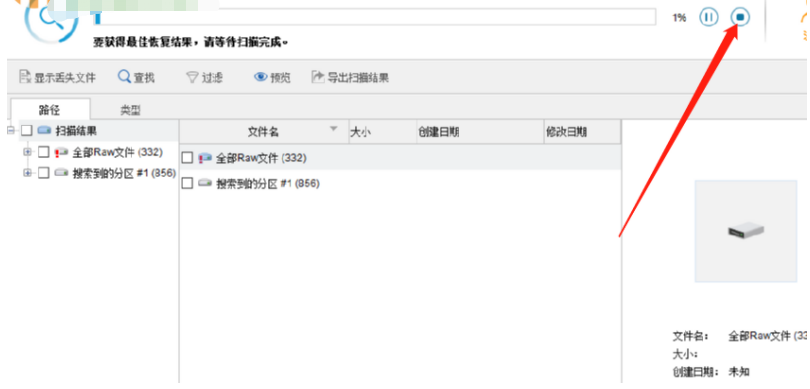Tick 搜索到的分区 #1 (856) checkbox in file list
The width and height of the screenshot is (810, 389).
(188, 183)
